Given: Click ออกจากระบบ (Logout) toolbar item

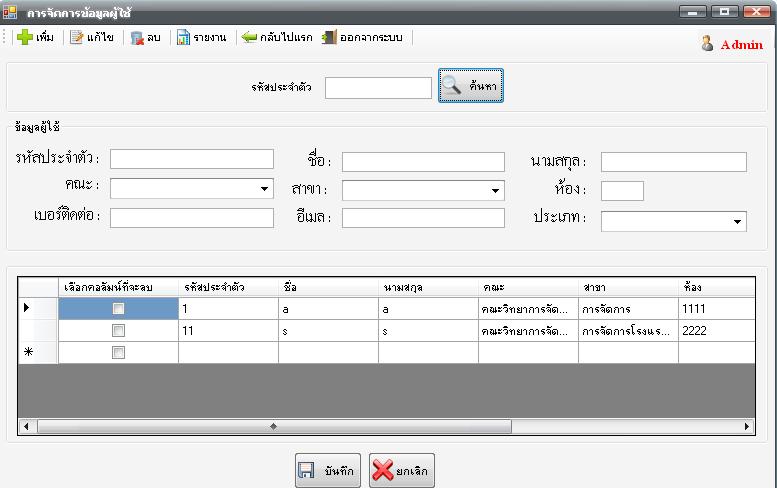Looking at the screenshot, I should tap(362, 37).
